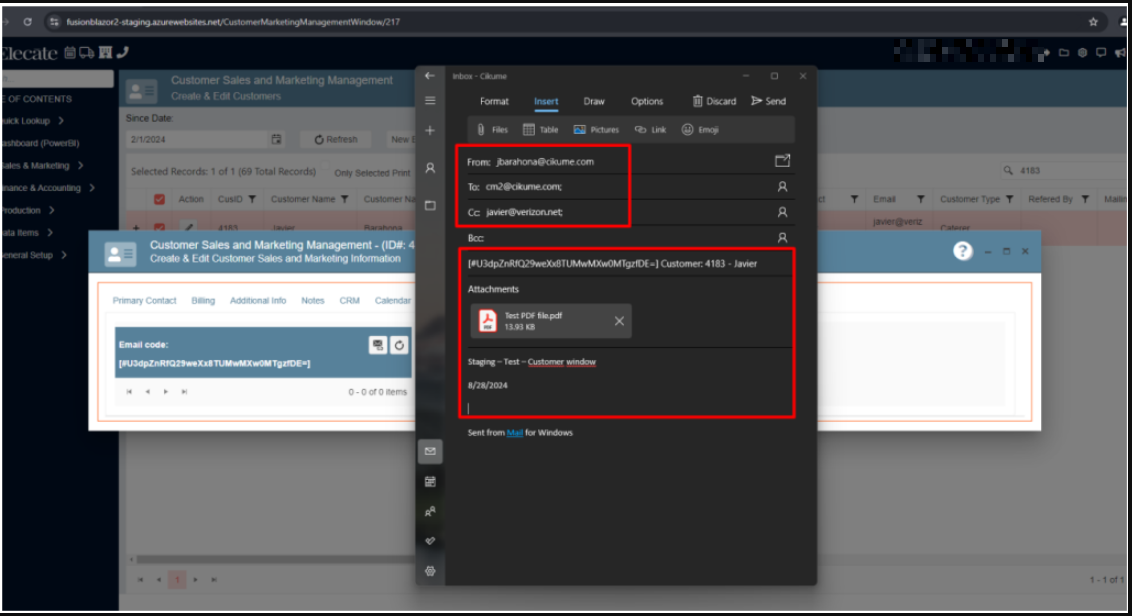Open the email in a new window

click(782, 160)
